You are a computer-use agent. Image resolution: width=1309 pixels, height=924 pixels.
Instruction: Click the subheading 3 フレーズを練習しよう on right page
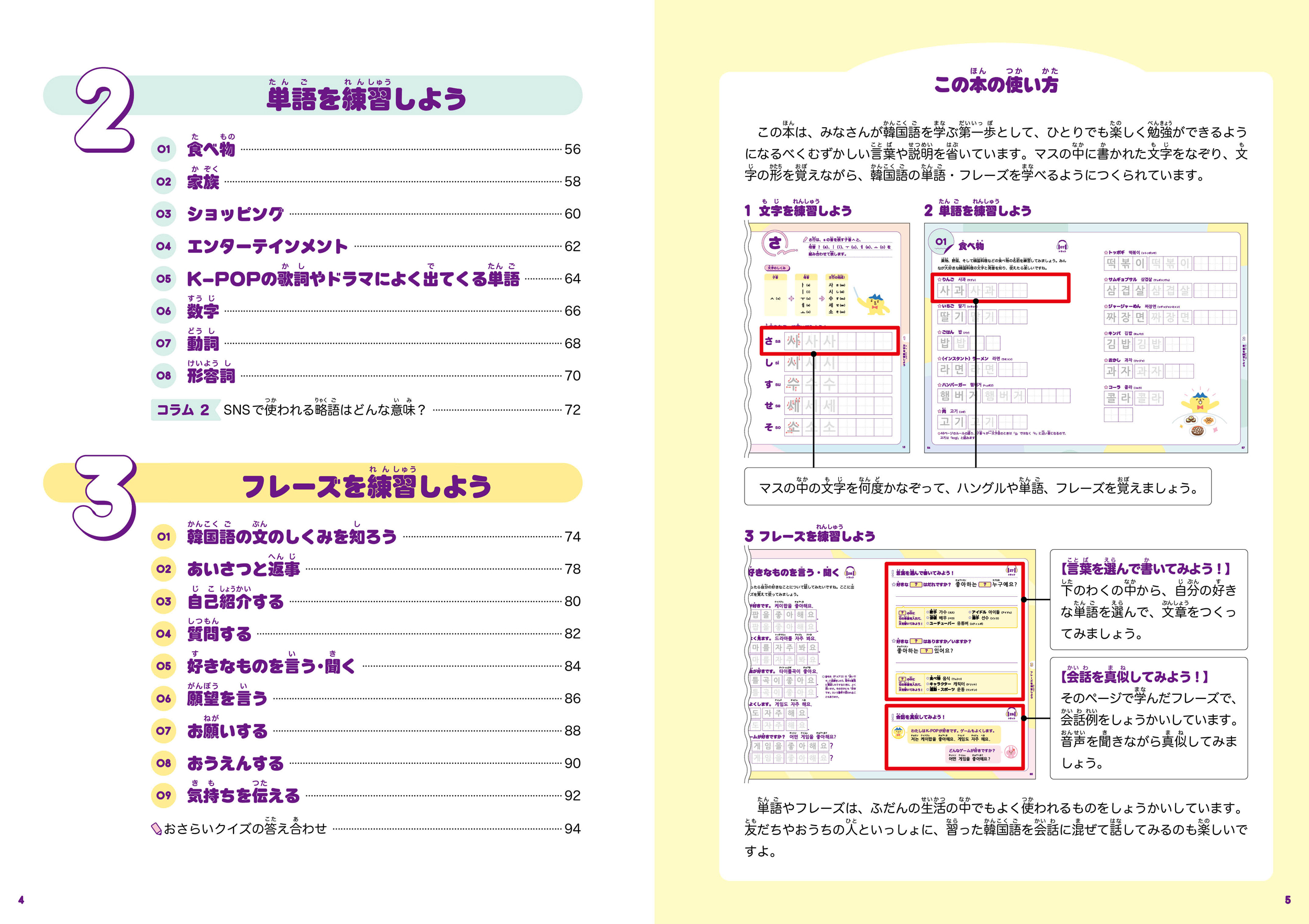coord(809,536)
